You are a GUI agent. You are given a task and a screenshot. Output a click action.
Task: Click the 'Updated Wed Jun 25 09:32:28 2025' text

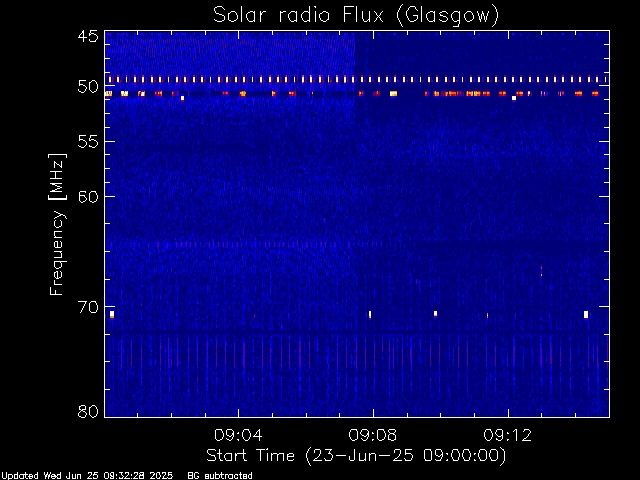[87, 476]
